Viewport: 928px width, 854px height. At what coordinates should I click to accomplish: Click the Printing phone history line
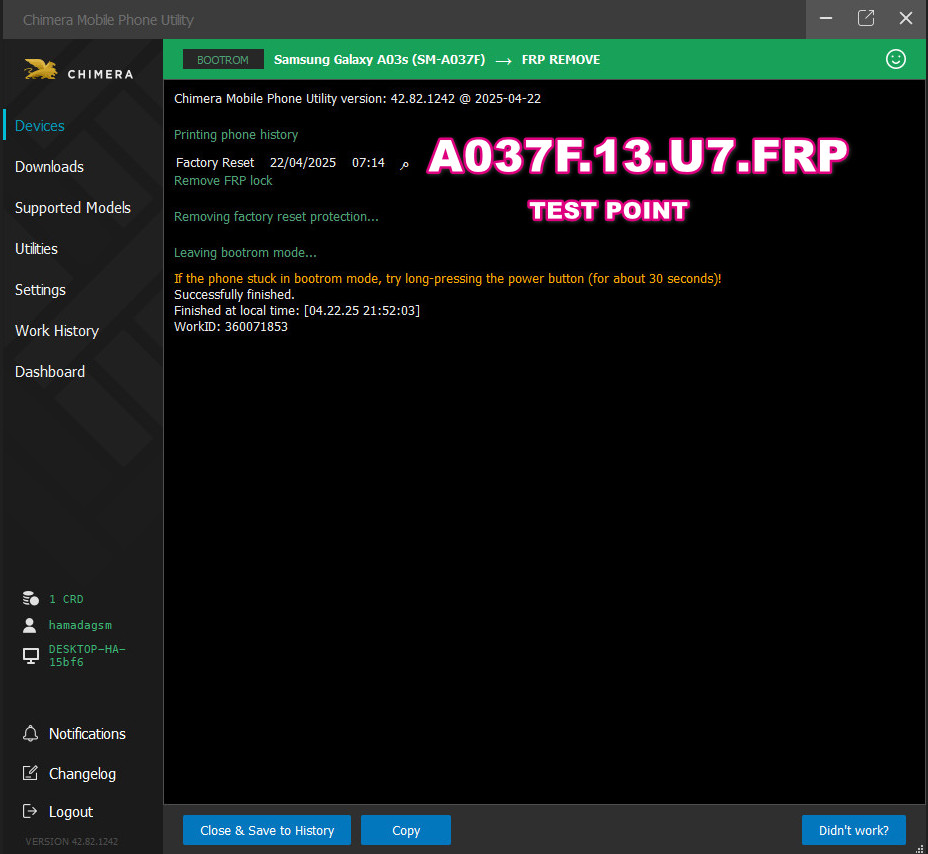coord(236,135)
